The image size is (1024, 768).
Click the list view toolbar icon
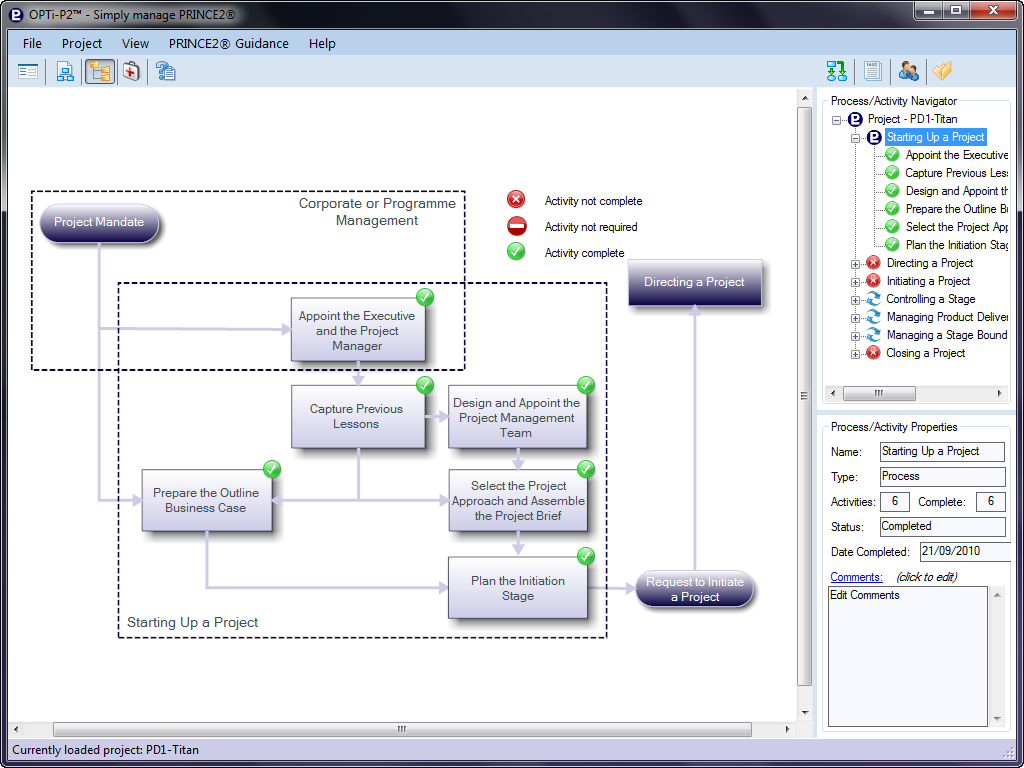(x=28, y=71)
